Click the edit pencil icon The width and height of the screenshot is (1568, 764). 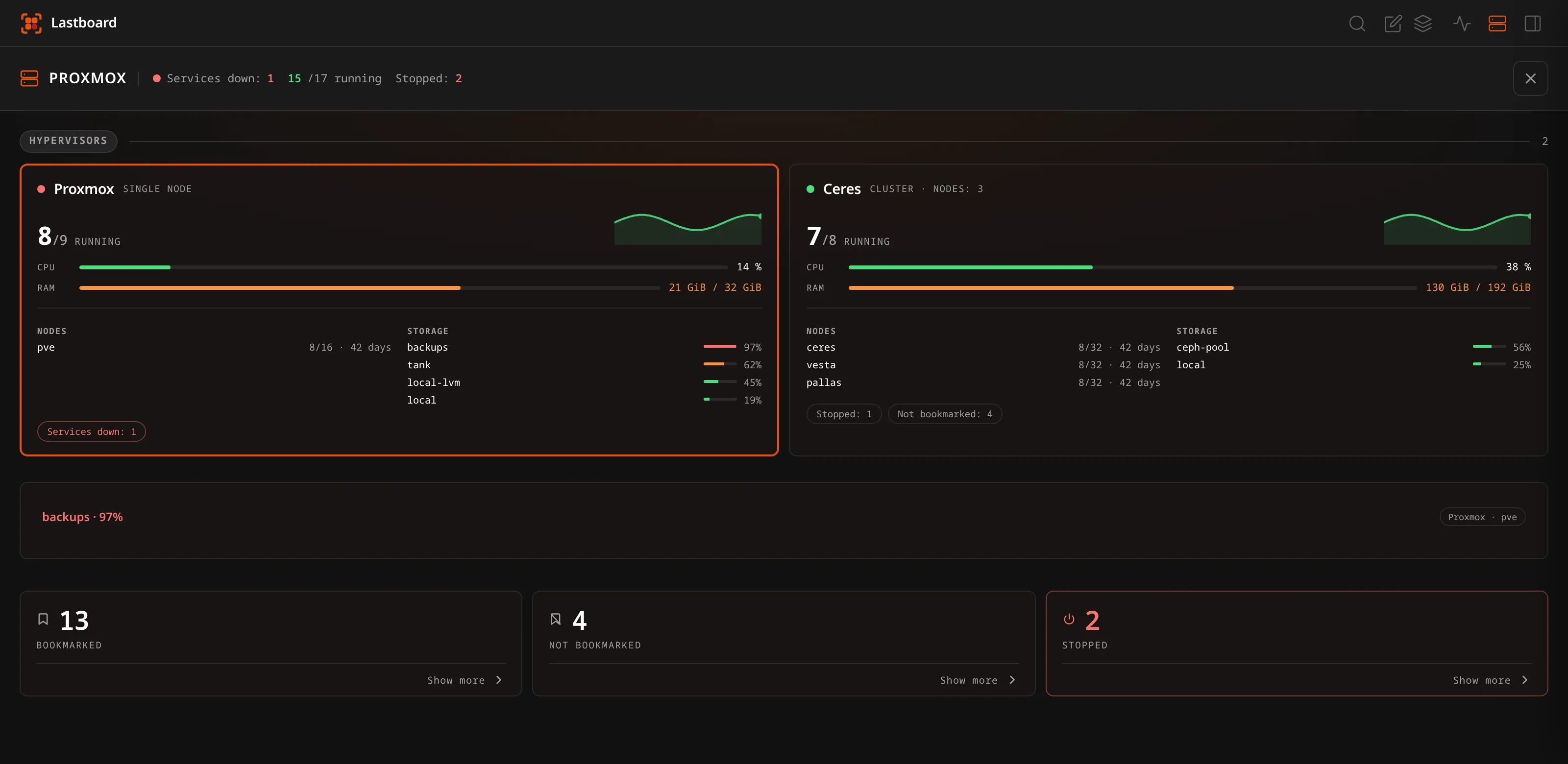1393,23
